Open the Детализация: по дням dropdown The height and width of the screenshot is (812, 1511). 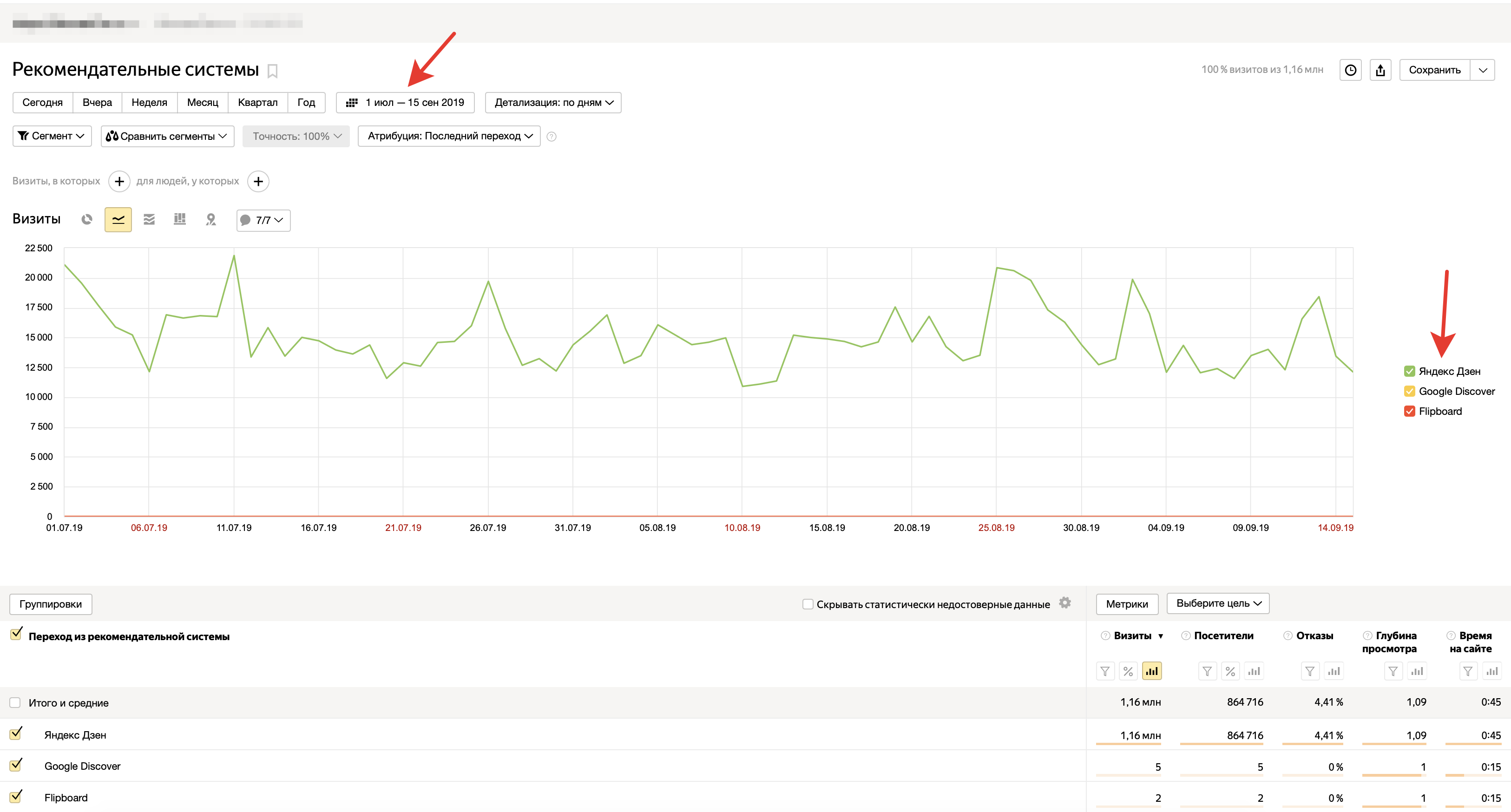pyautogui.click(x=553, y=103)
